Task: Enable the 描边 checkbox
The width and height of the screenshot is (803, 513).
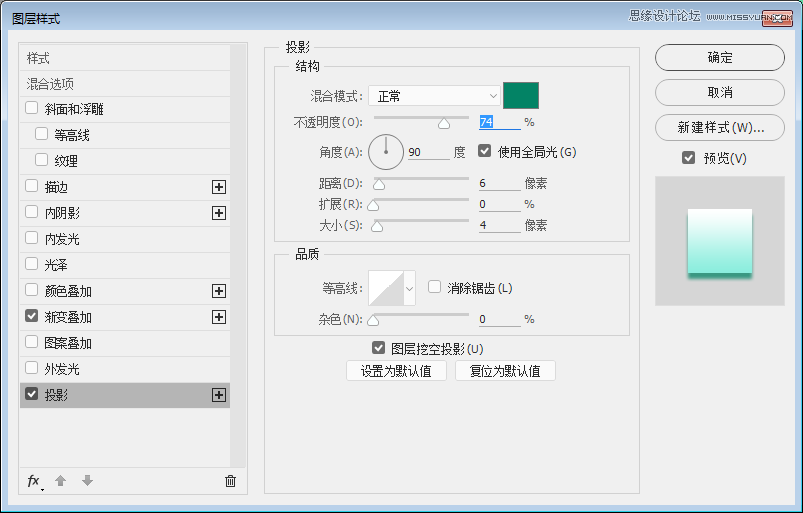Action: pyautogui.click(x=32, y=186)
